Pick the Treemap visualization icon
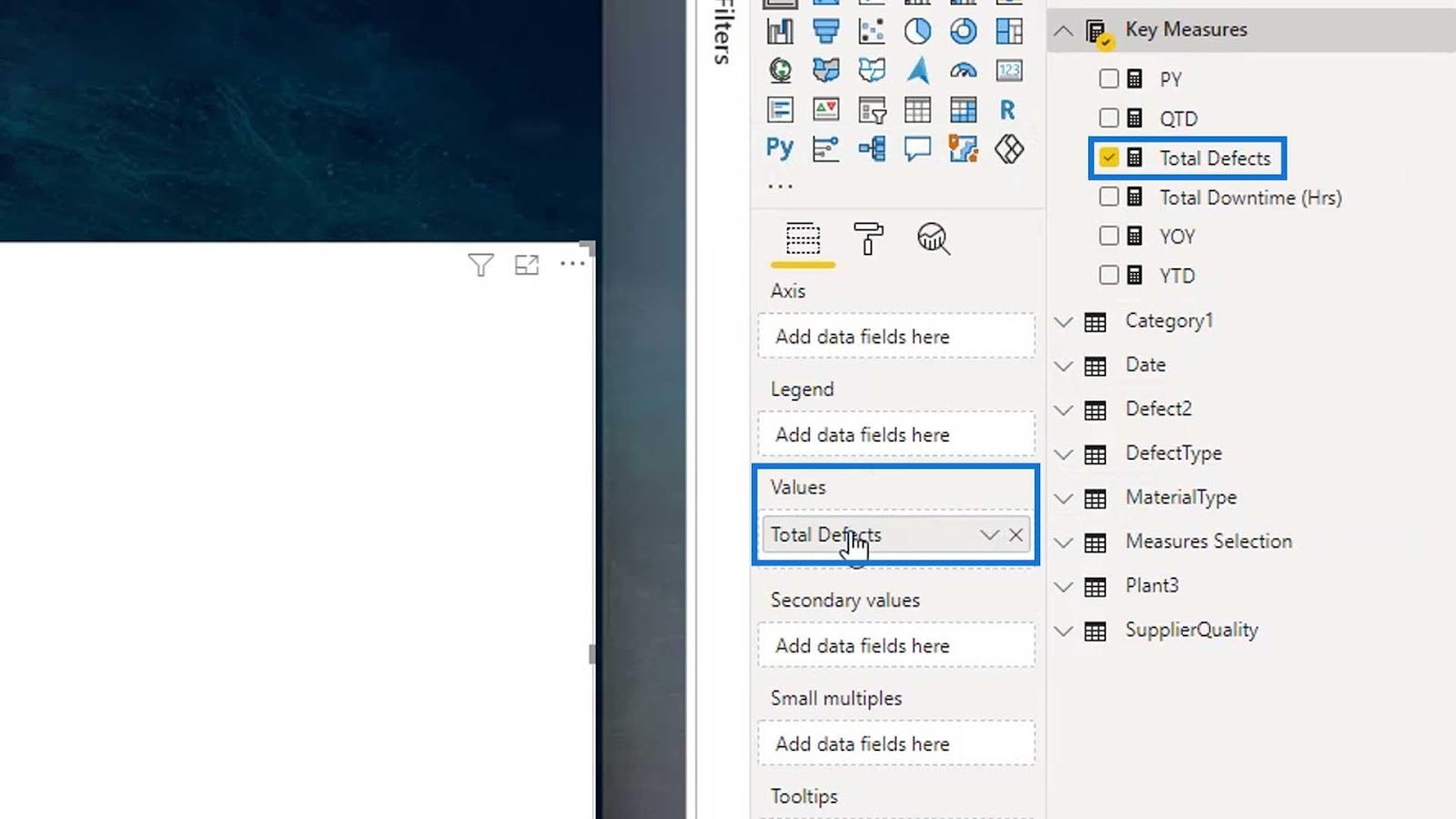The width and height of the screenshot is (1456, 819). pos(1009,31)
